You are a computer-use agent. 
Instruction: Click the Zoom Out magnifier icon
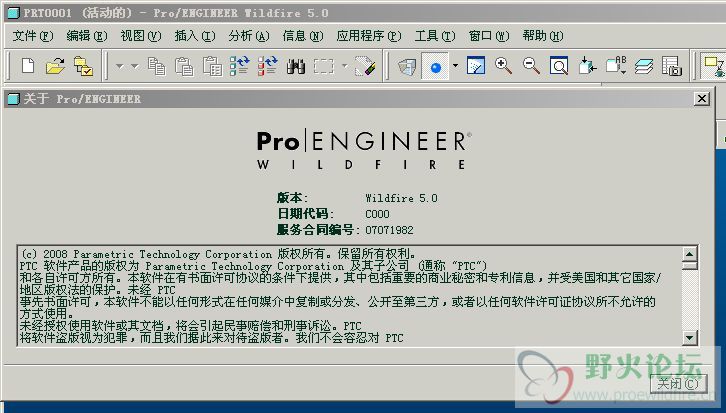[x=531, y=66]
